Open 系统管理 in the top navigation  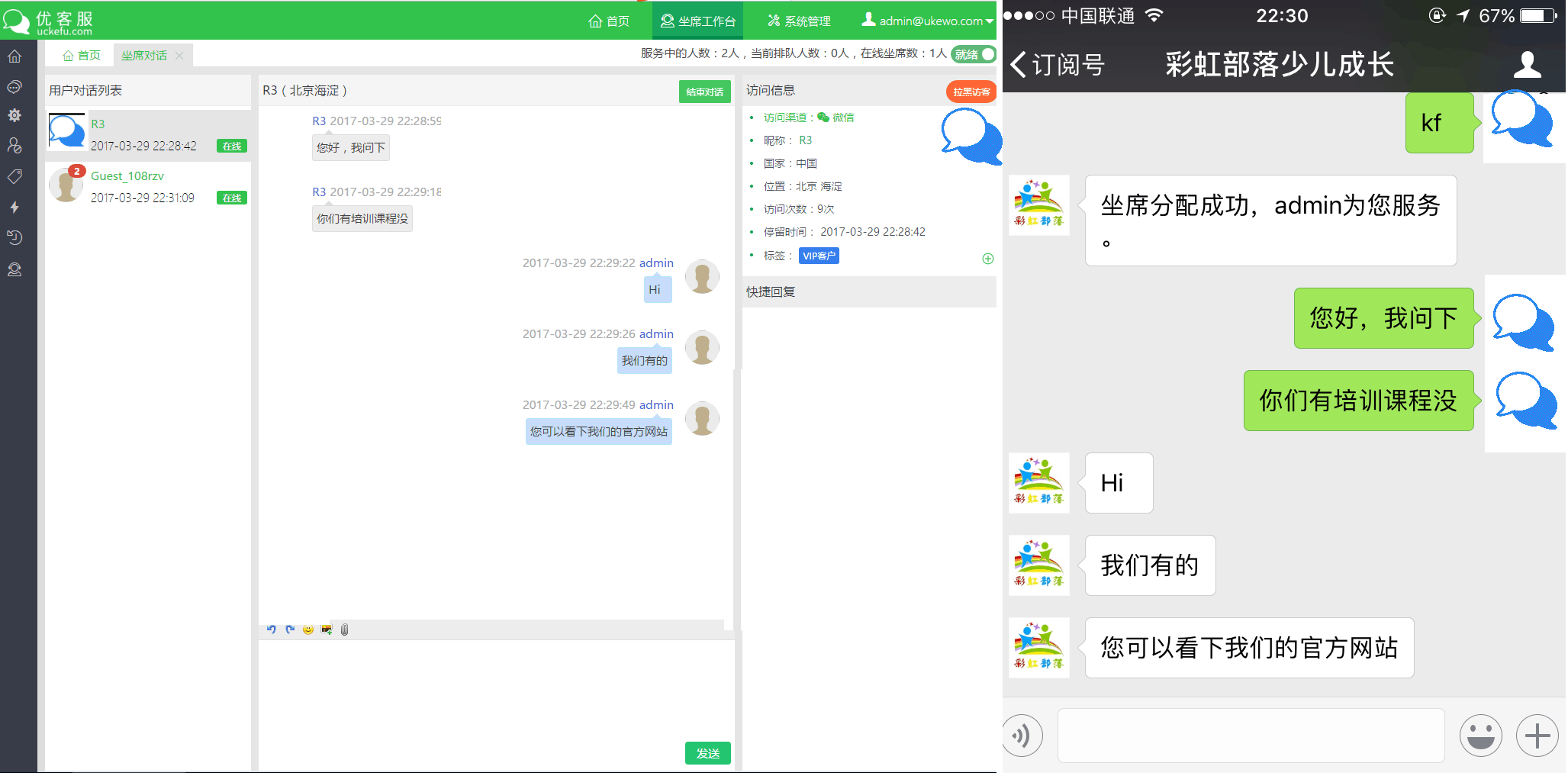(799, 21)
